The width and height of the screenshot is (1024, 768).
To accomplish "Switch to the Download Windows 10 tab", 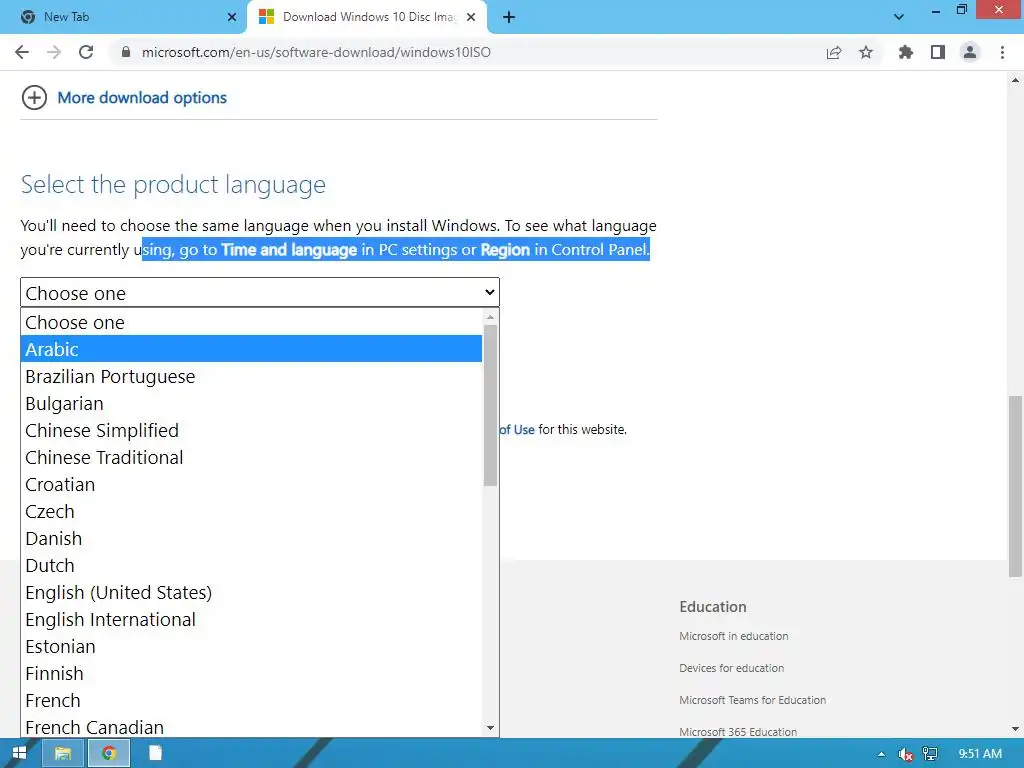I will click(x=367, y=17).
